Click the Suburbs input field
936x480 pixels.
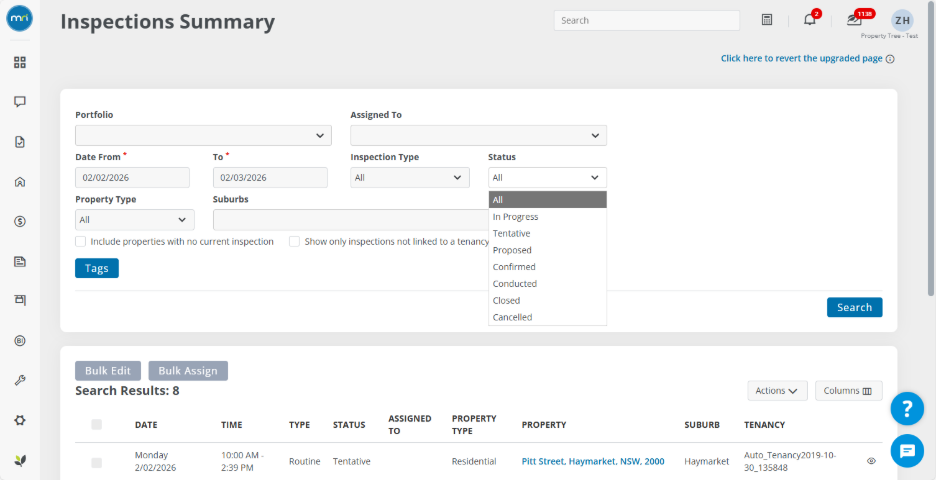click(350, 220)
